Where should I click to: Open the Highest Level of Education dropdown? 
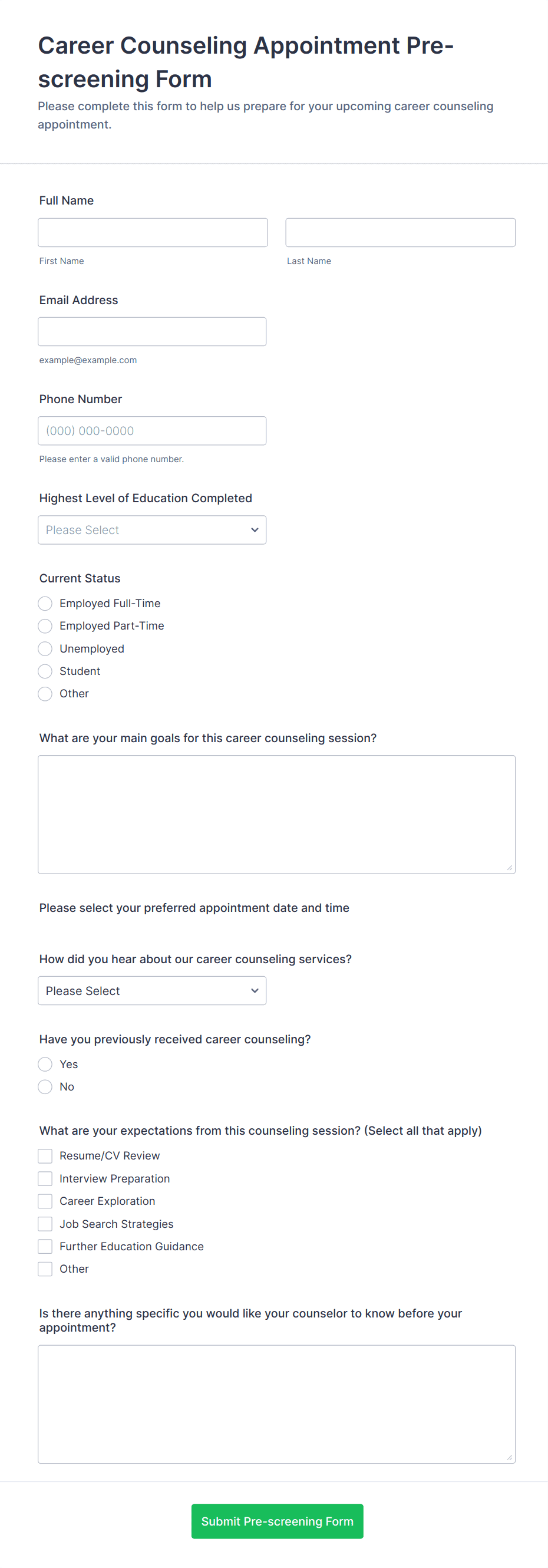point(152,530)
